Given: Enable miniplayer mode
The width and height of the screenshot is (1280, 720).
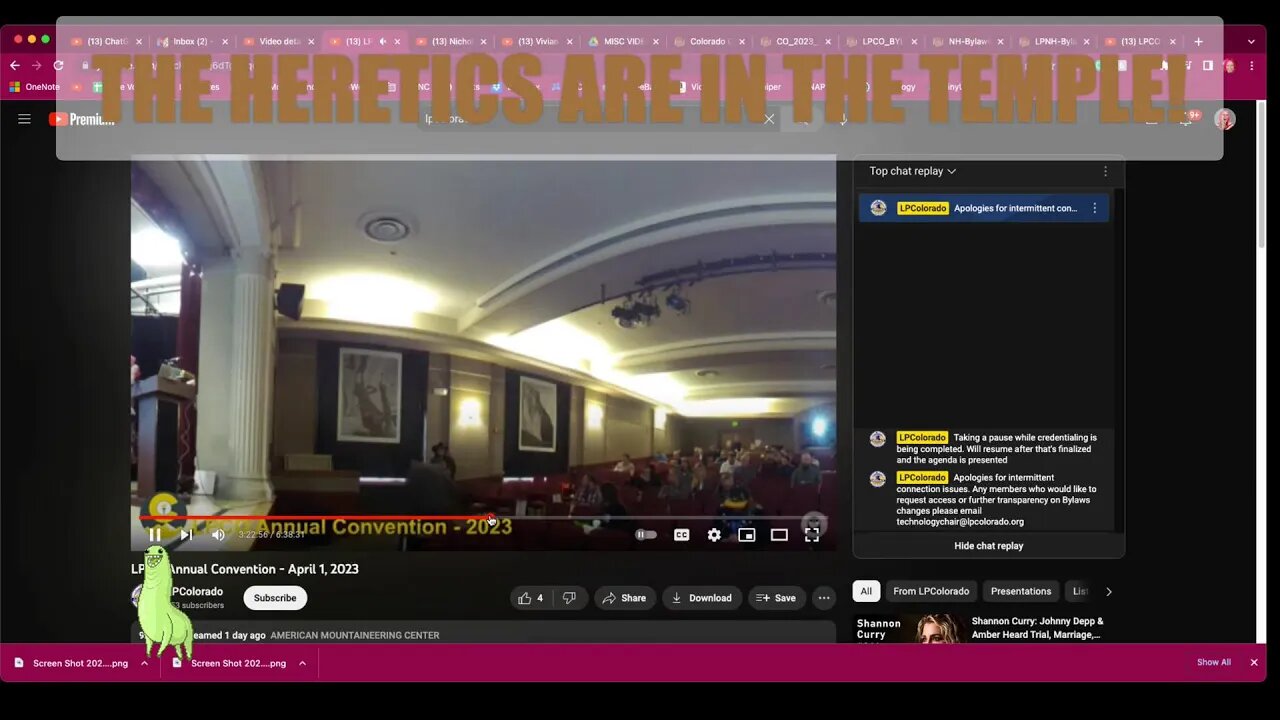Looking at the screenshot, I should [746, 535].
